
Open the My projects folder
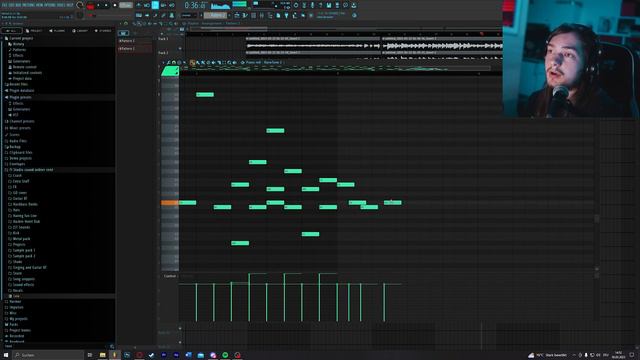point(18,318)
